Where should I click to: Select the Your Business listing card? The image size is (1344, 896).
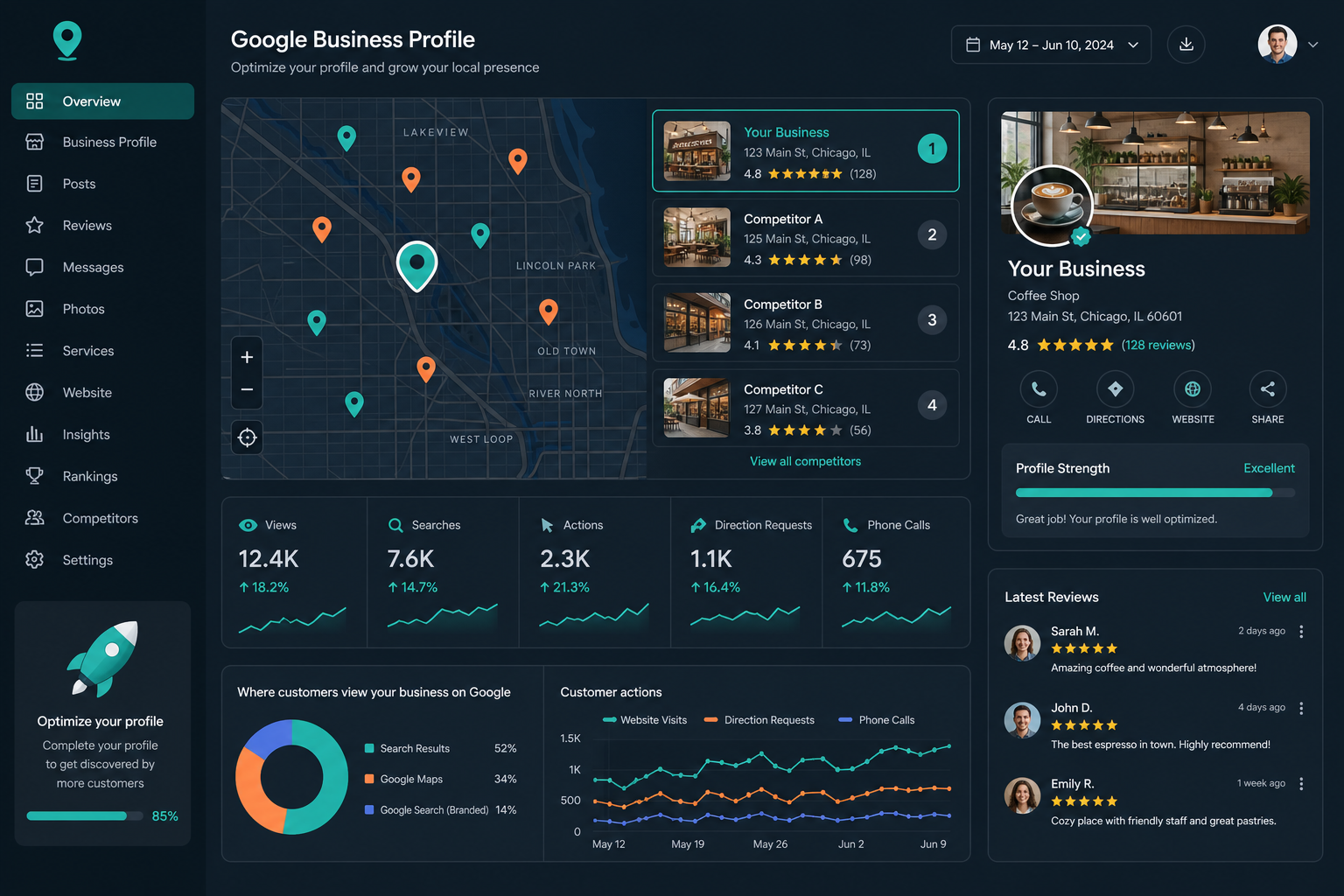click(805, 150)
